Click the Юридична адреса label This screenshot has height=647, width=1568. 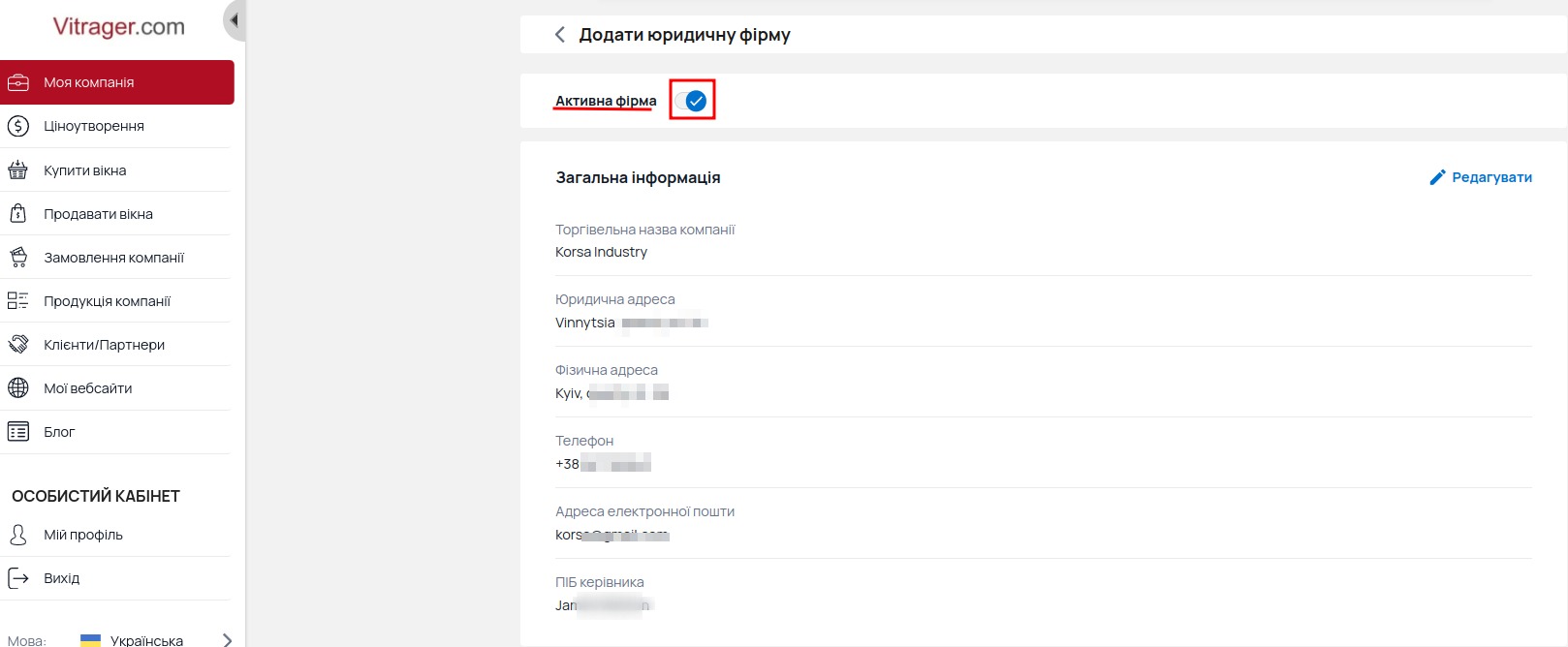pyautogui.click(x=614, y=299)
